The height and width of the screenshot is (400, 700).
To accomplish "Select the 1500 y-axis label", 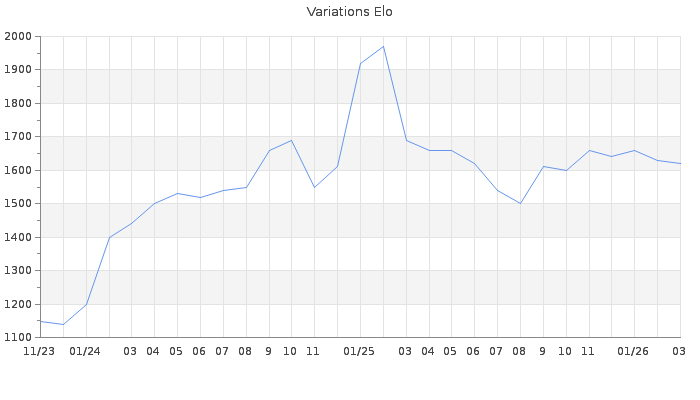I will pos(19,204).
